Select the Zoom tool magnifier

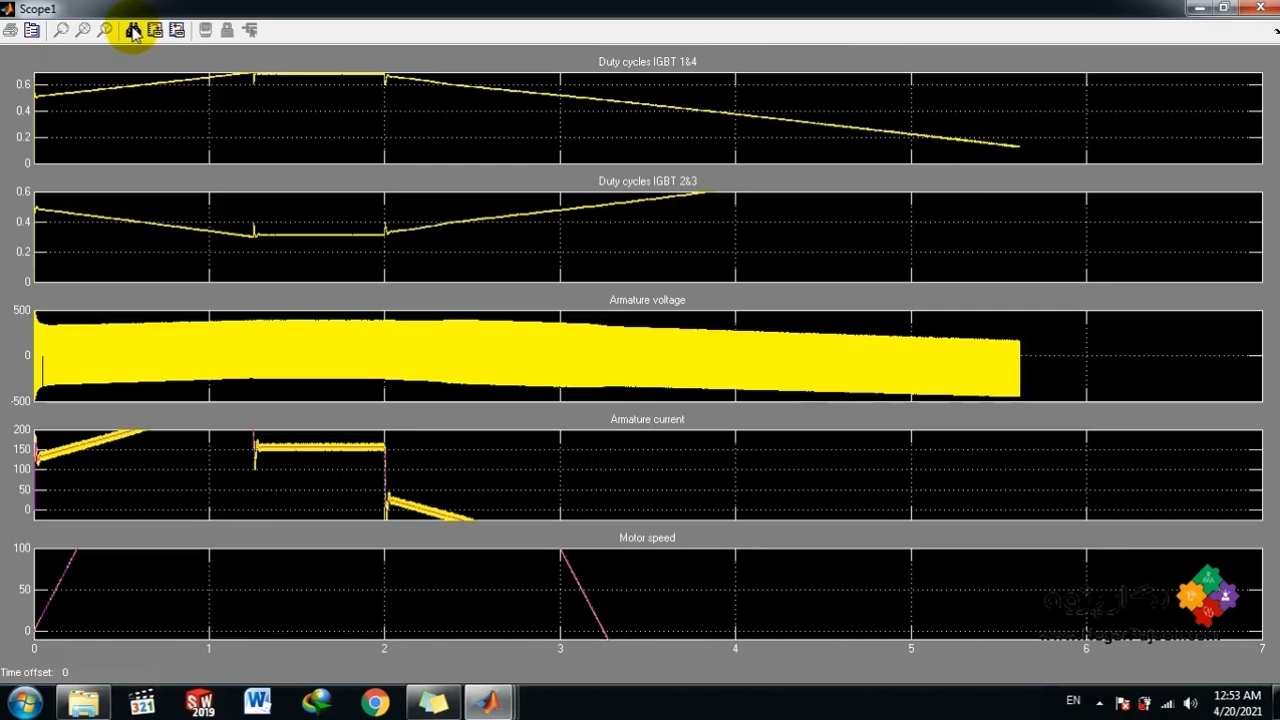tap(61, 31)
